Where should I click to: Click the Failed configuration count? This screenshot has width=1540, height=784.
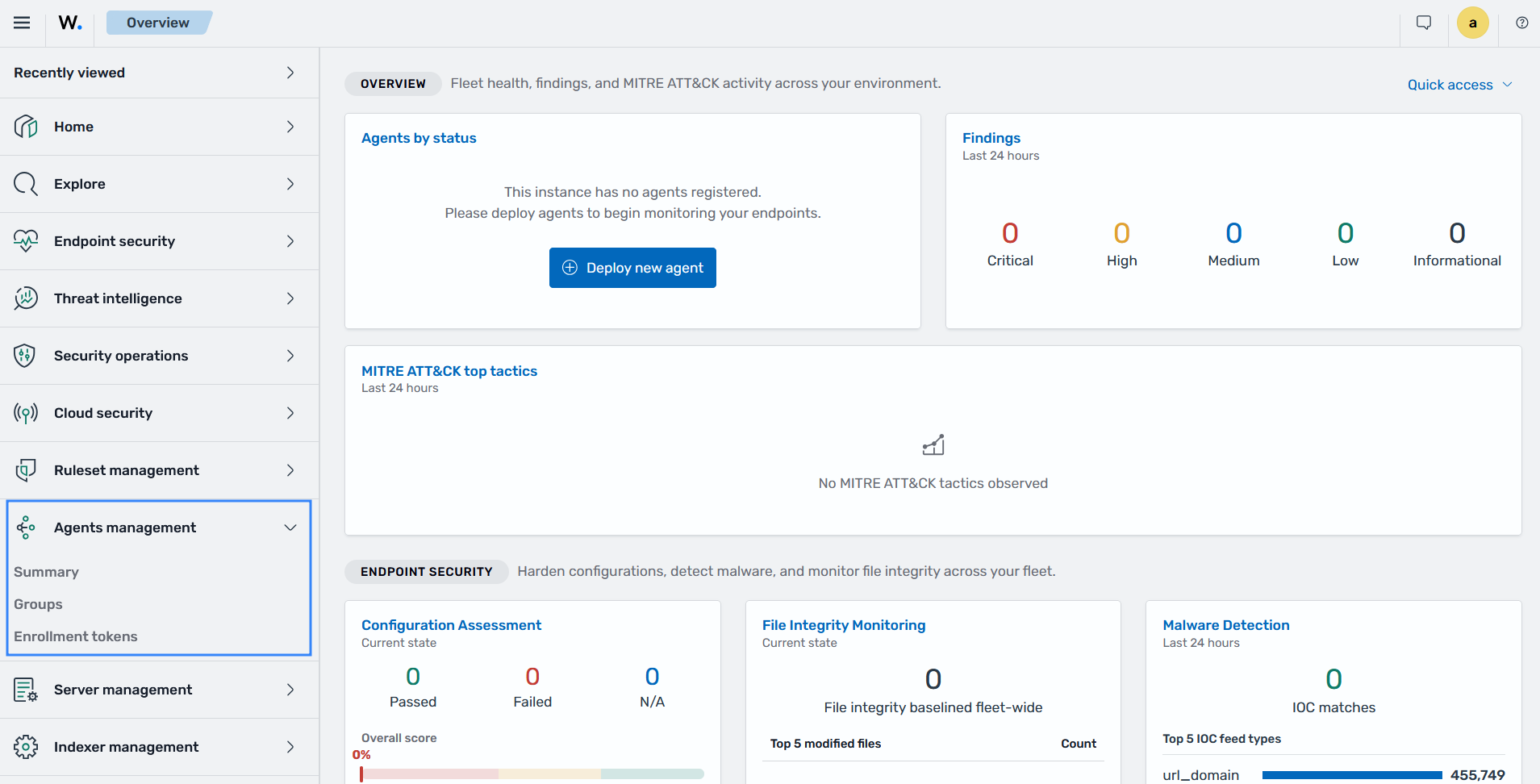532,676
